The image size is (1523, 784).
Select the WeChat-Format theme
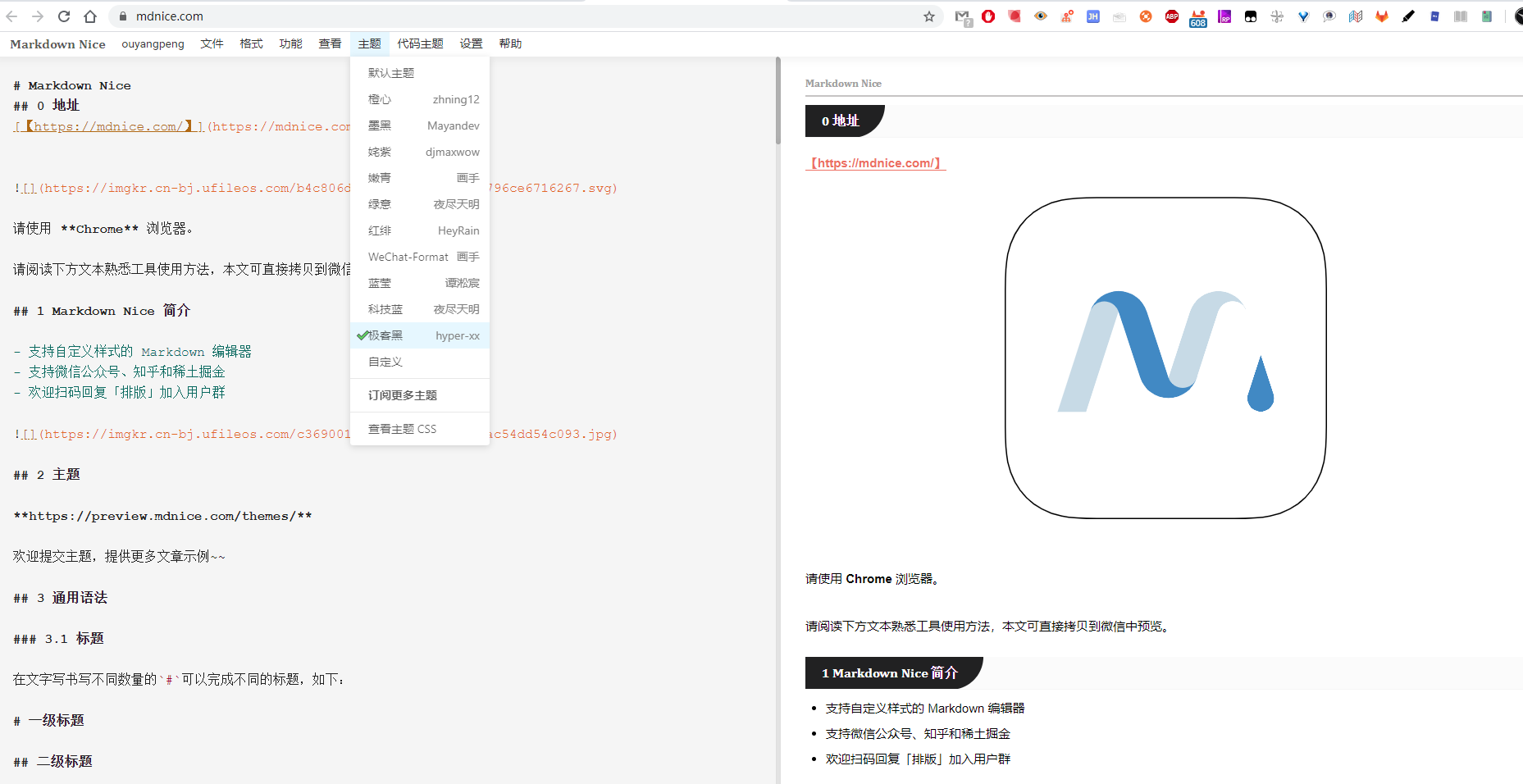tap(420, 257)
